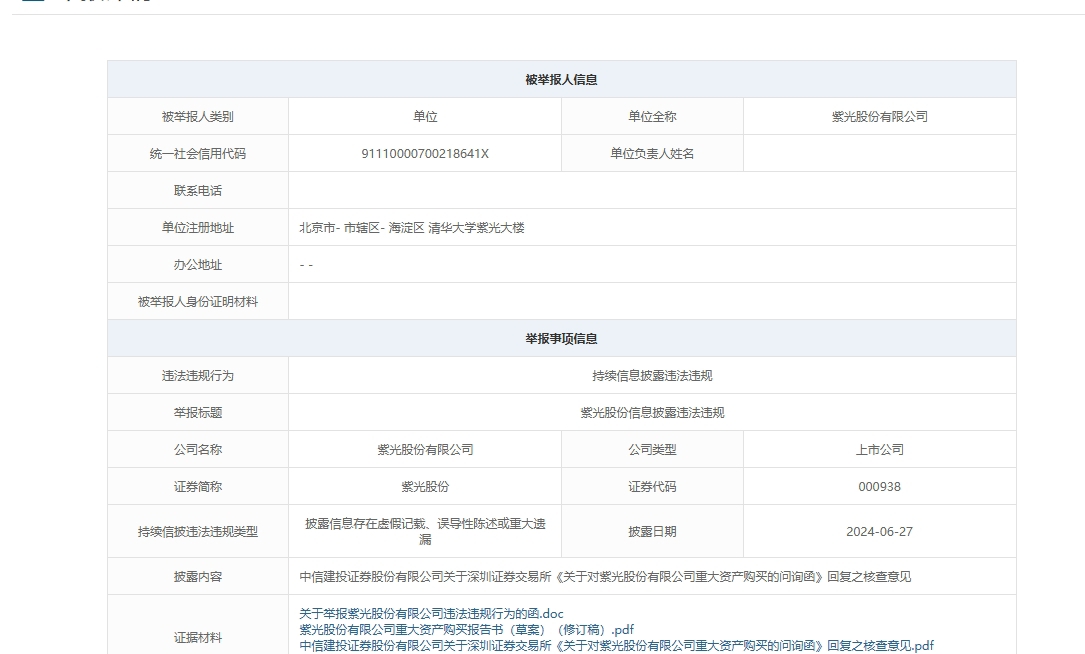Select the report title 紫光股份信息披露违法违规
The image size is (1085, 654).
click(x=652, y=412)
